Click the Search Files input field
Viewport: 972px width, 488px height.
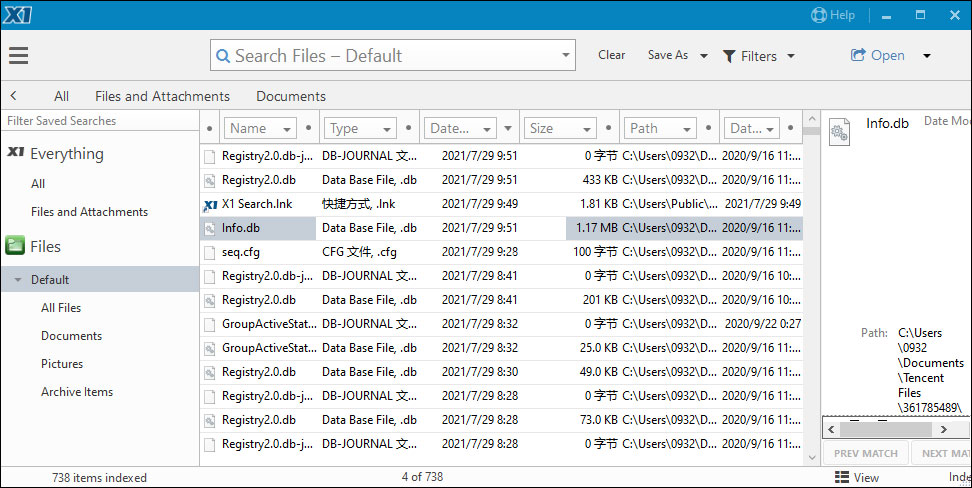tap(393, 55)
